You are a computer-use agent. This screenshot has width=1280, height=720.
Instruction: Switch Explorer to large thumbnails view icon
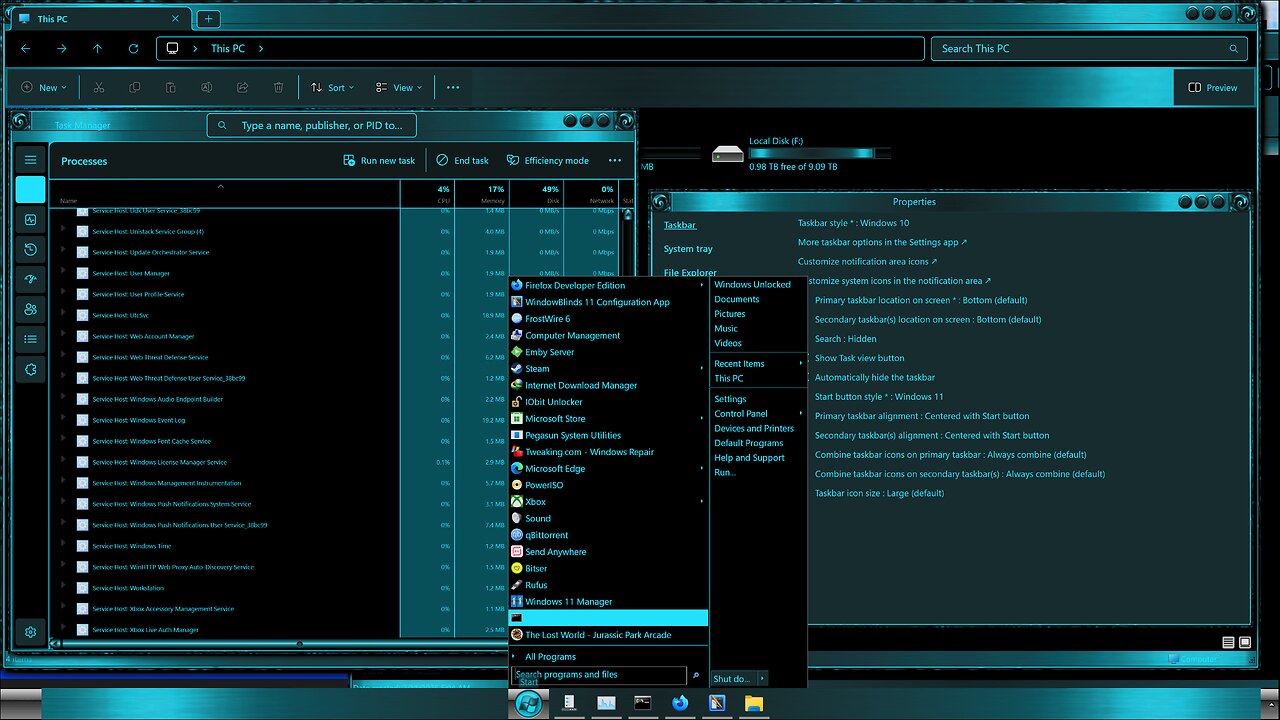(x=1245, y=642)
